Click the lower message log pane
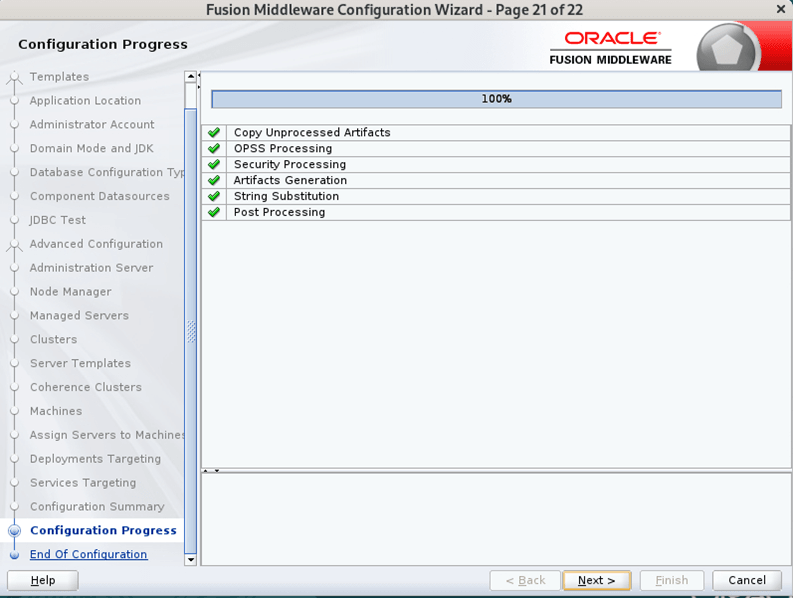This screenshot has height=598, width=793. pos(496,519)
